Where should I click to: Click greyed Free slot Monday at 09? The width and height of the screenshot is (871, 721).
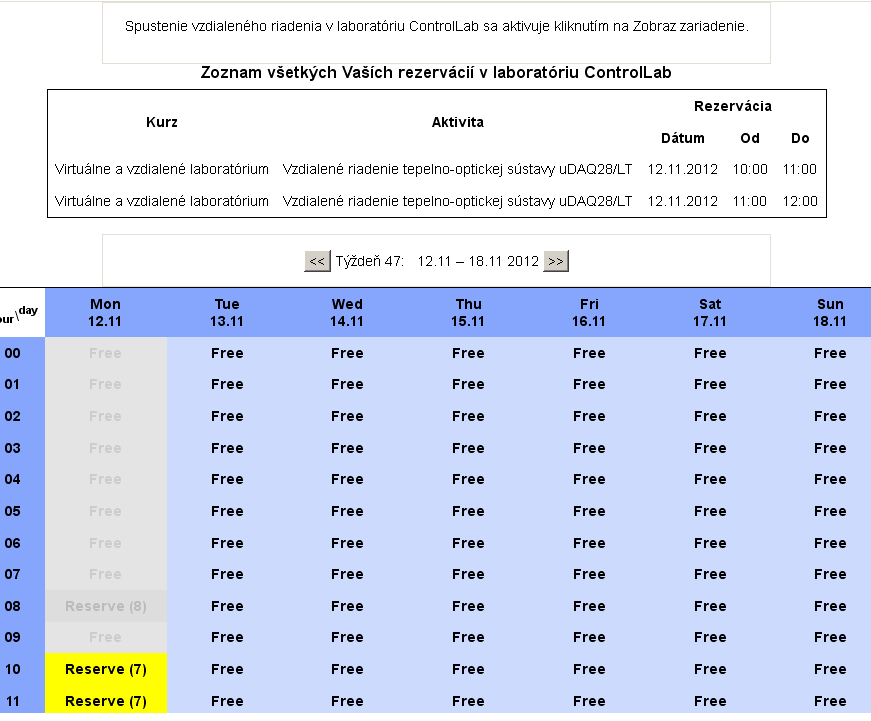click(105, 638)
